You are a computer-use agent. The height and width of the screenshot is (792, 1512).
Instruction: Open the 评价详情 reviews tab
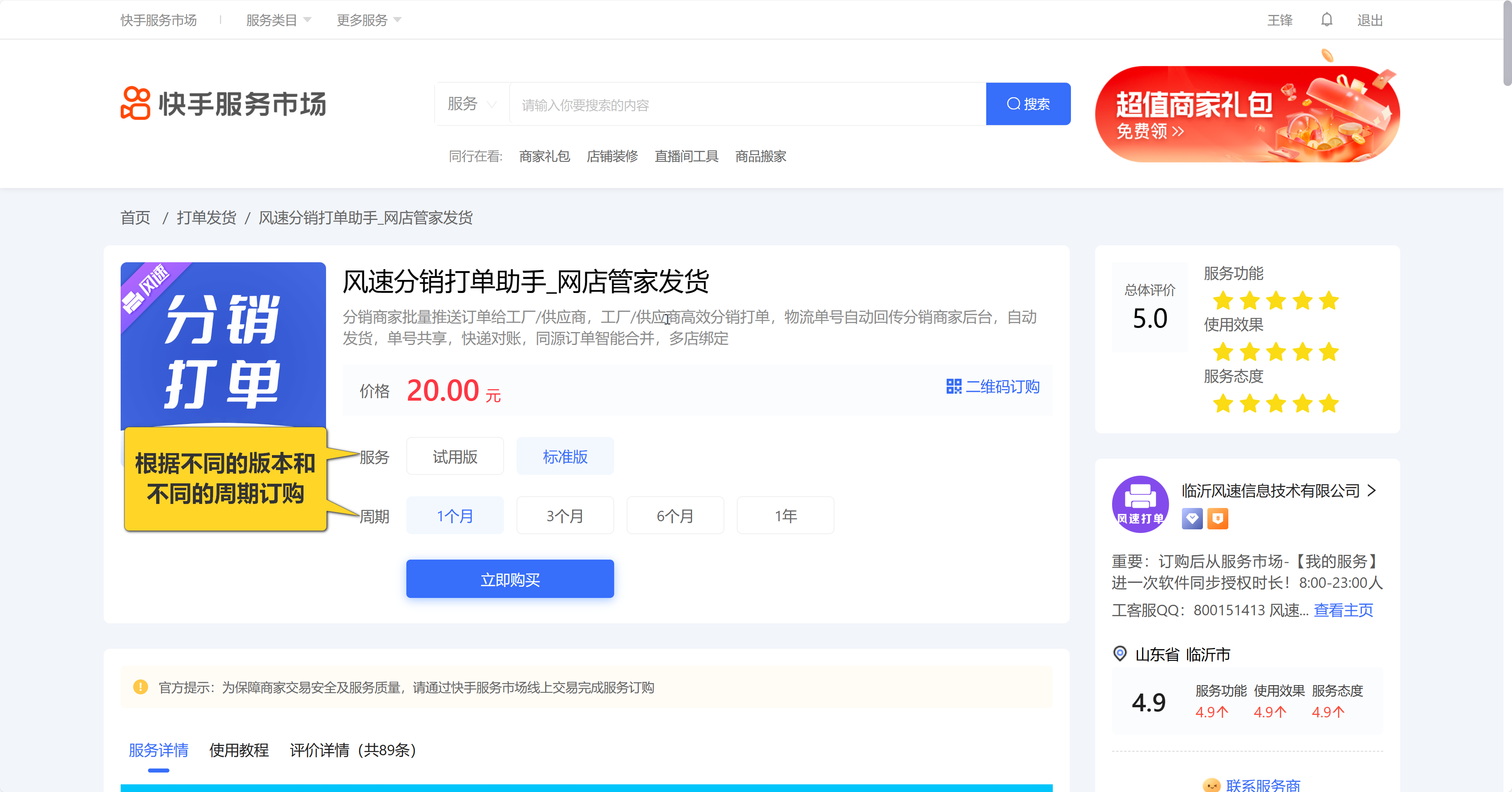pos(353,750)
